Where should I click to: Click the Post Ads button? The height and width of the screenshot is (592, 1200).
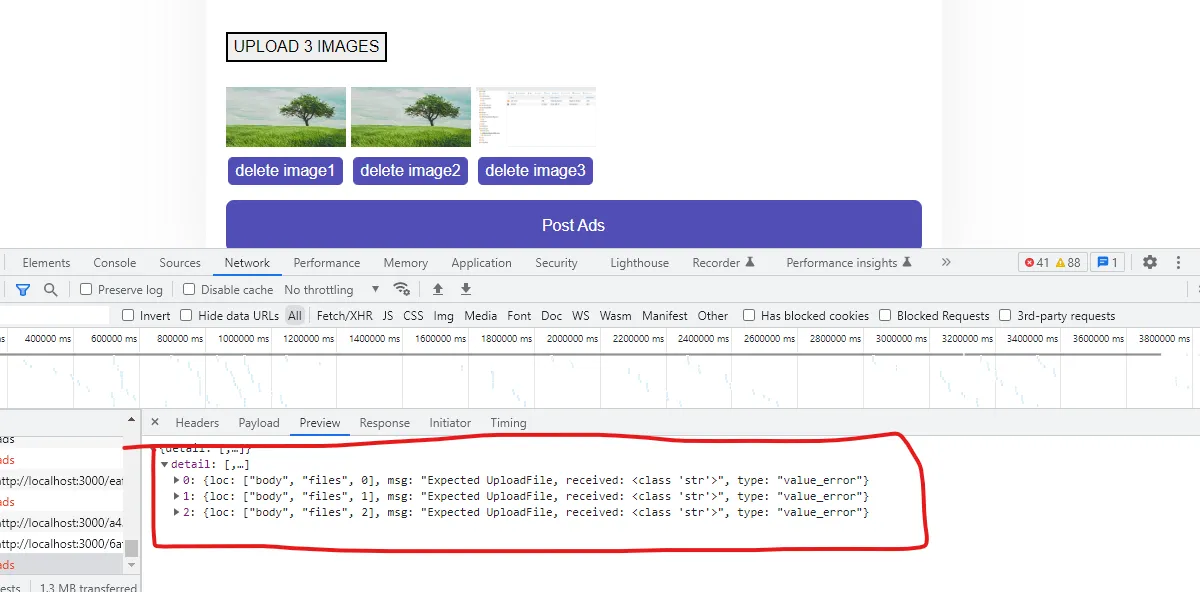click(573, 224)
